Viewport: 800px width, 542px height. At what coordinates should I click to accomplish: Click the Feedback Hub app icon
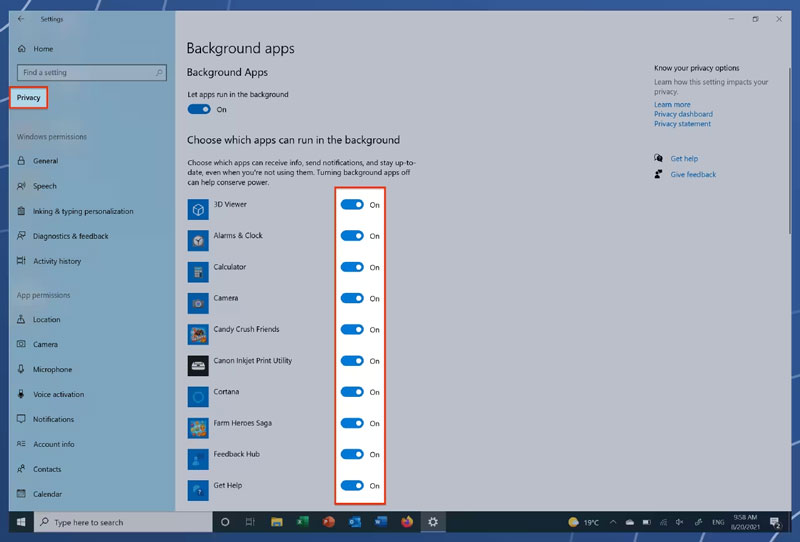[x=198, y=459]
